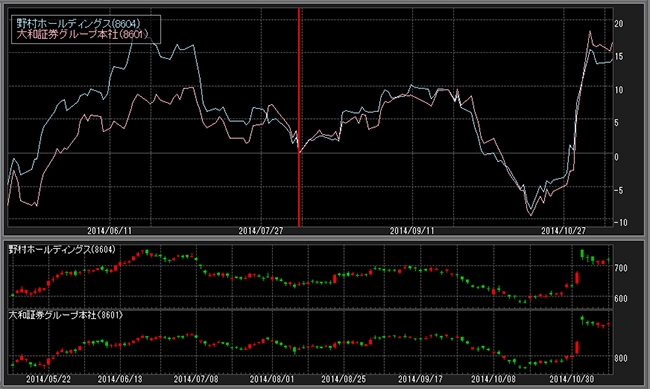Click bottom date label 2014/07/08

(x=196, y=379)
